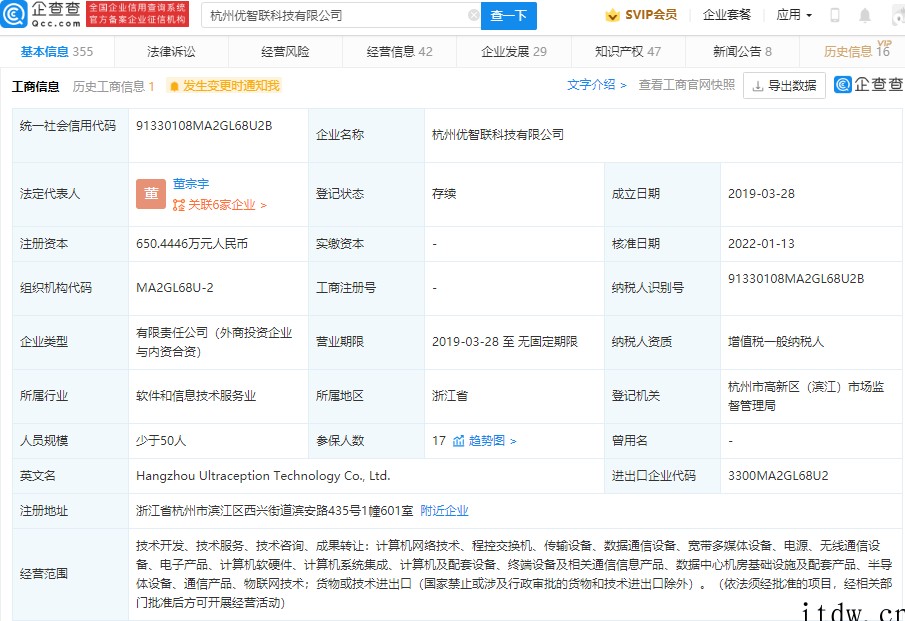Open 附近企业 link next to address
The height and width of the screenshot is (621, 905).
coord(444,511)
